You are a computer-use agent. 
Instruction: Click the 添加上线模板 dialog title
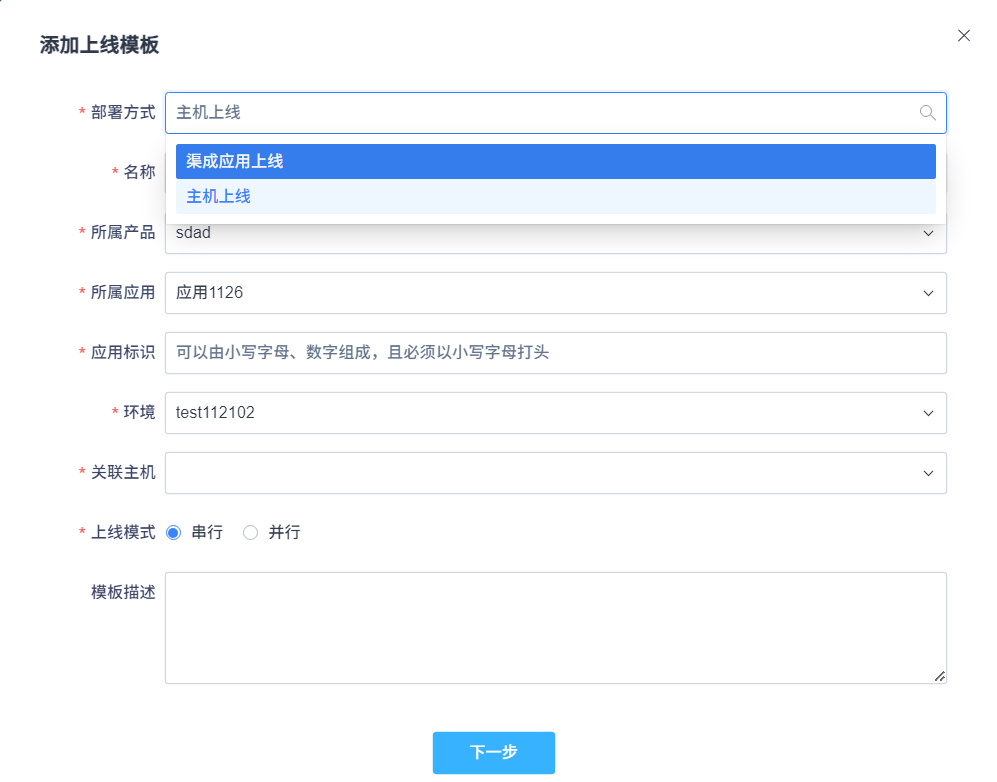(99, 45)
